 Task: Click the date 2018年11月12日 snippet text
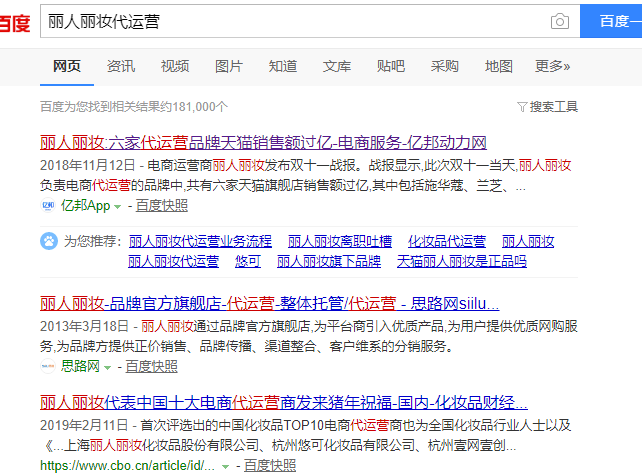(88, 165)
